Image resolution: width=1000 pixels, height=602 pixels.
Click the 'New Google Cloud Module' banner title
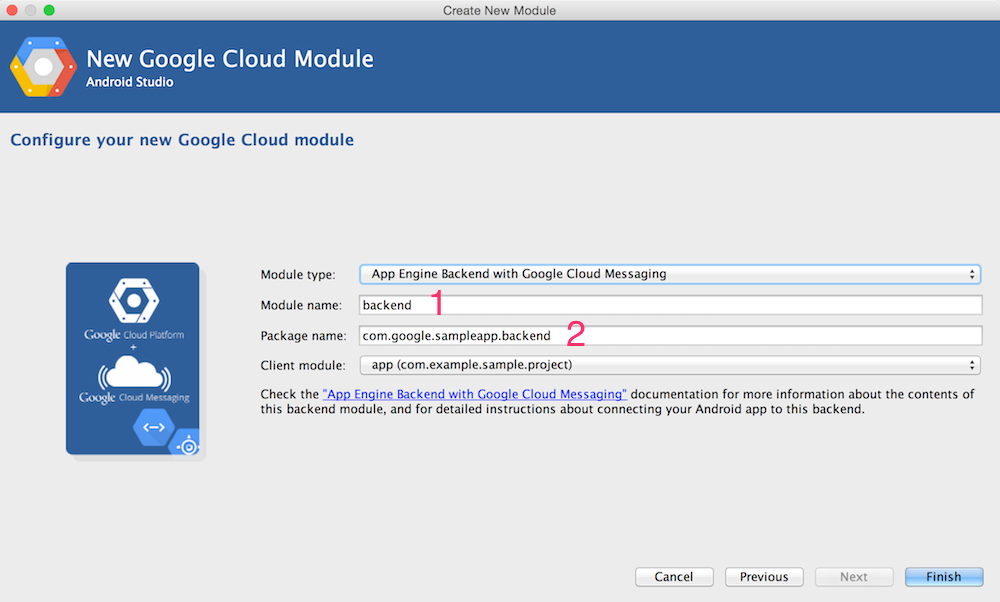pos(230,59)
